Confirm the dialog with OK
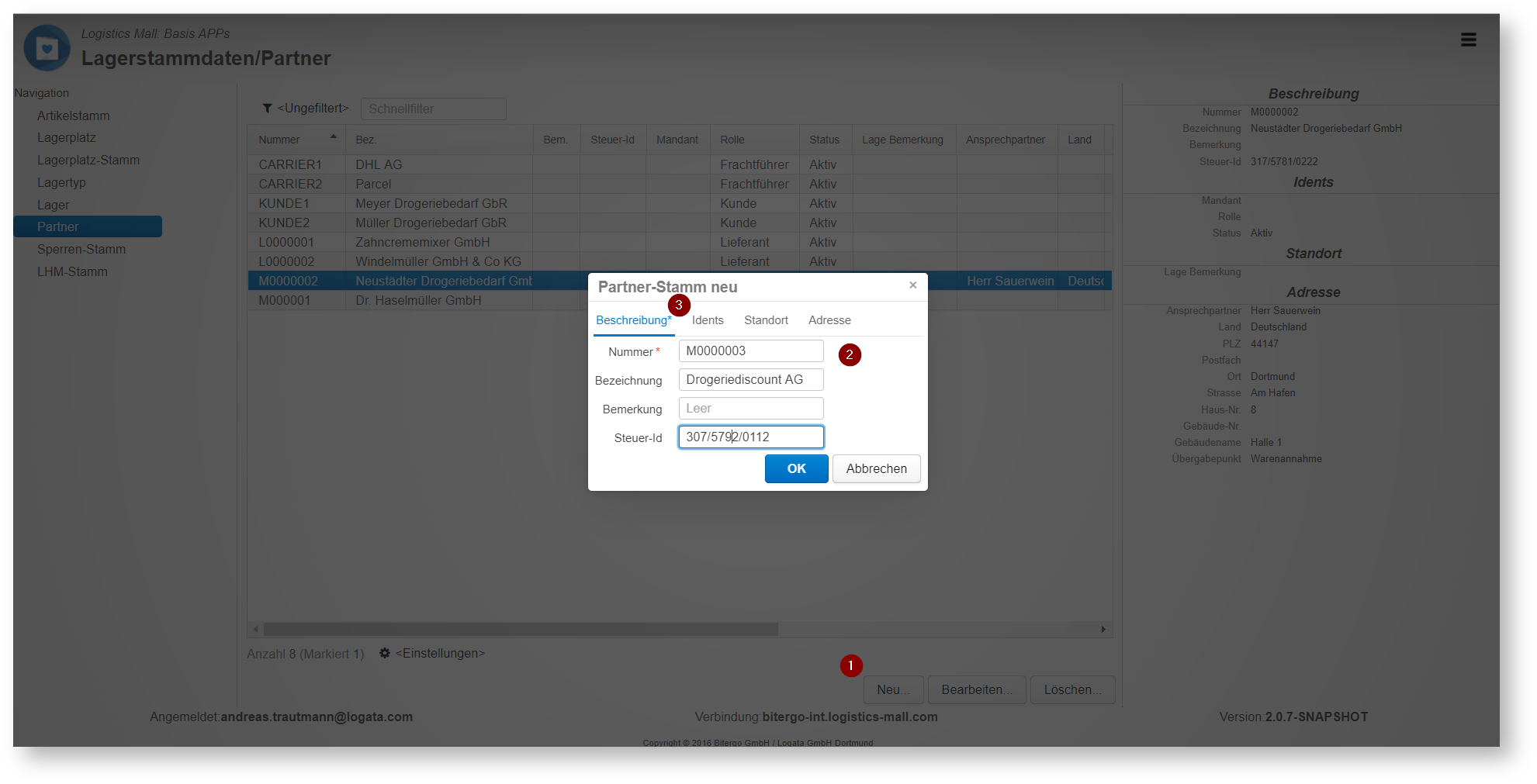Screen dimensions: 1537x784 click(796, 469)
